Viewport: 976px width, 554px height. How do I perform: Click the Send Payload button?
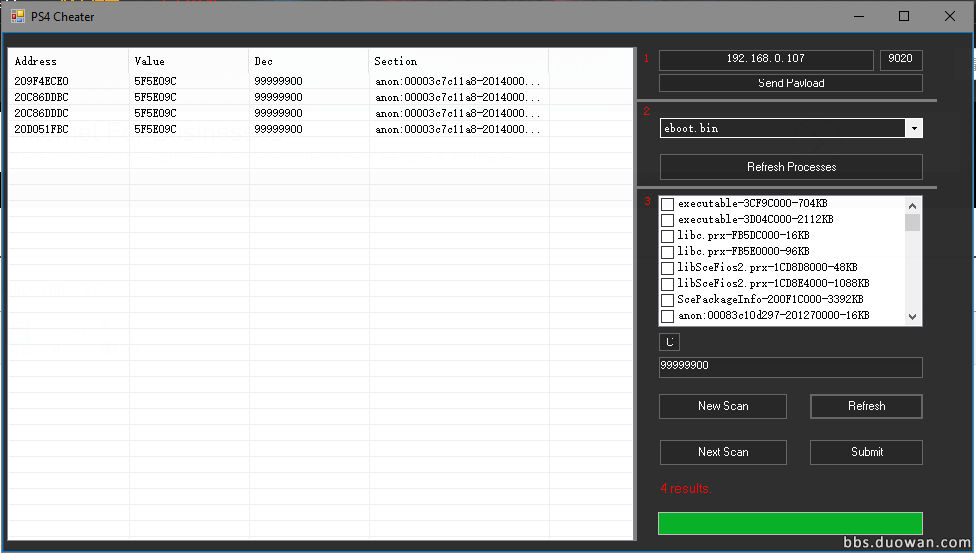(790, 83)
